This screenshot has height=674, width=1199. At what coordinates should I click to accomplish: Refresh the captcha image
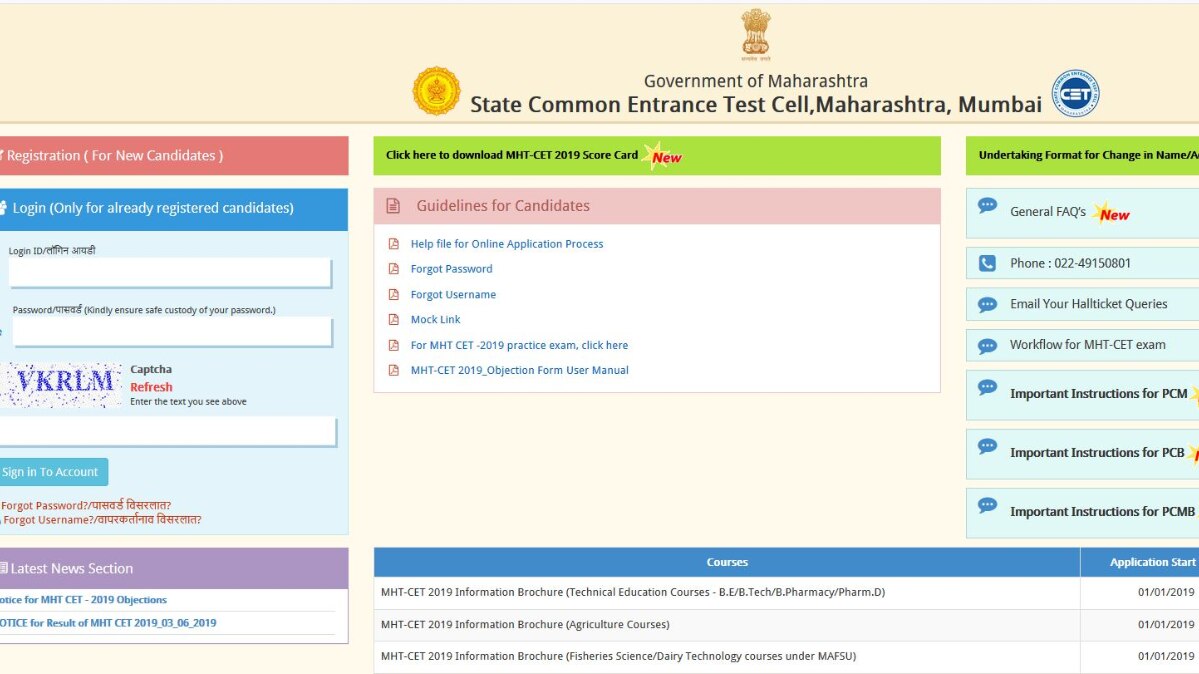tap(151, 387)
